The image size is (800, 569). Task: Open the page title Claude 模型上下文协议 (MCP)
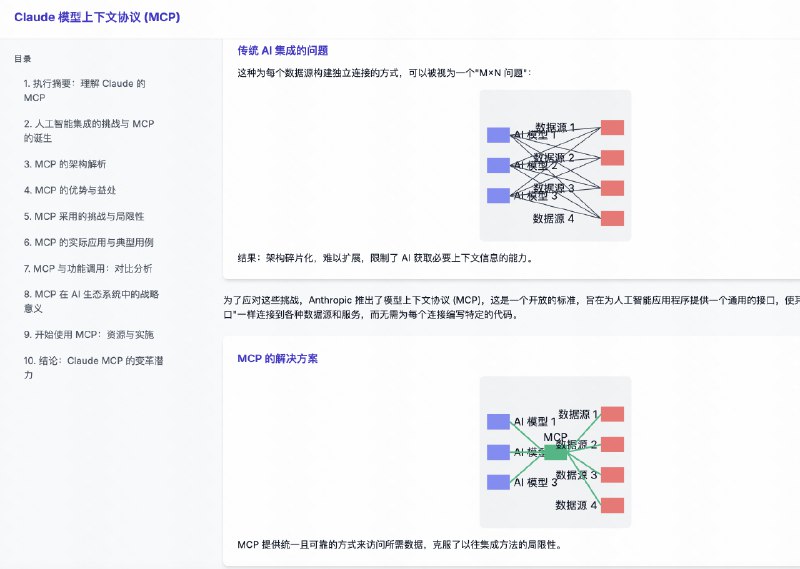point(97,17)
